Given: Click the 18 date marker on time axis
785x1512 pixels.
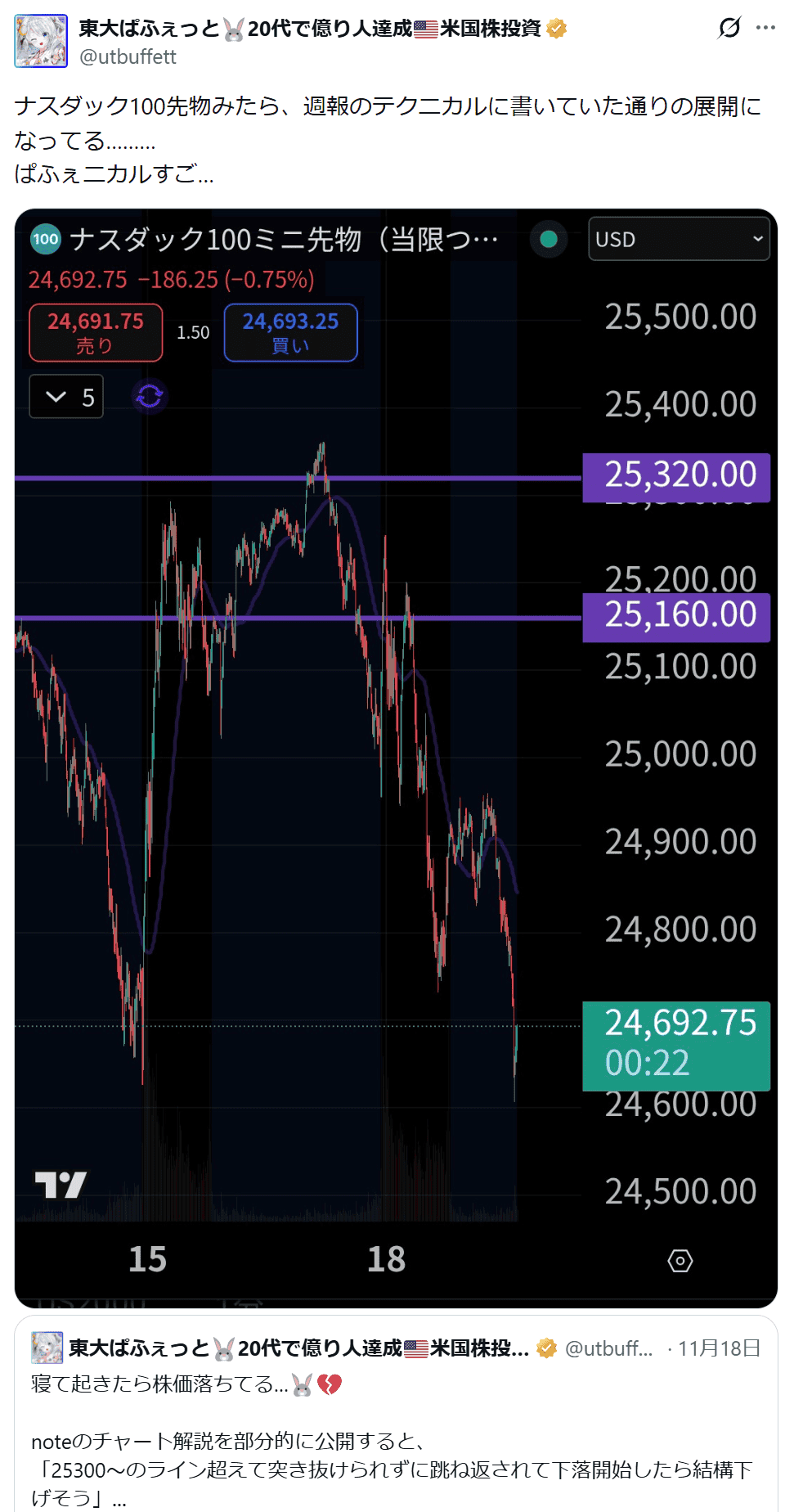Looking at the screenshot, I should [386, 1259].
